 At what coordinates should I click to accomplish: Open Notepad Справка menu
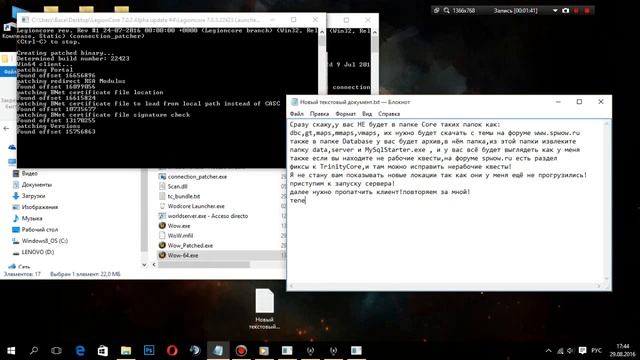pyautogui.click(x=389, y=114)
